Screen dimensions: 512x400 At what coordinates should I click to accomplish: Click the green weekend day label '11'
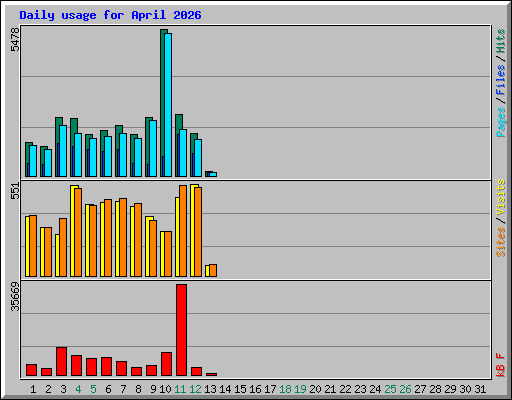pyautogui.click(x=180, y=389)
